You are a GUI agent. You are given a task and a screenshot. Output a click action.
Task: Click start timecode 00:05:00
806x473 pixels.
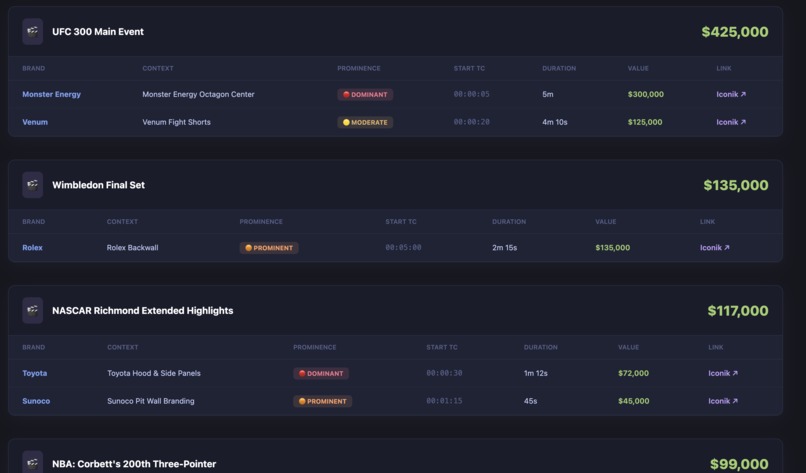pyautogui.click(x=403, y=247)
